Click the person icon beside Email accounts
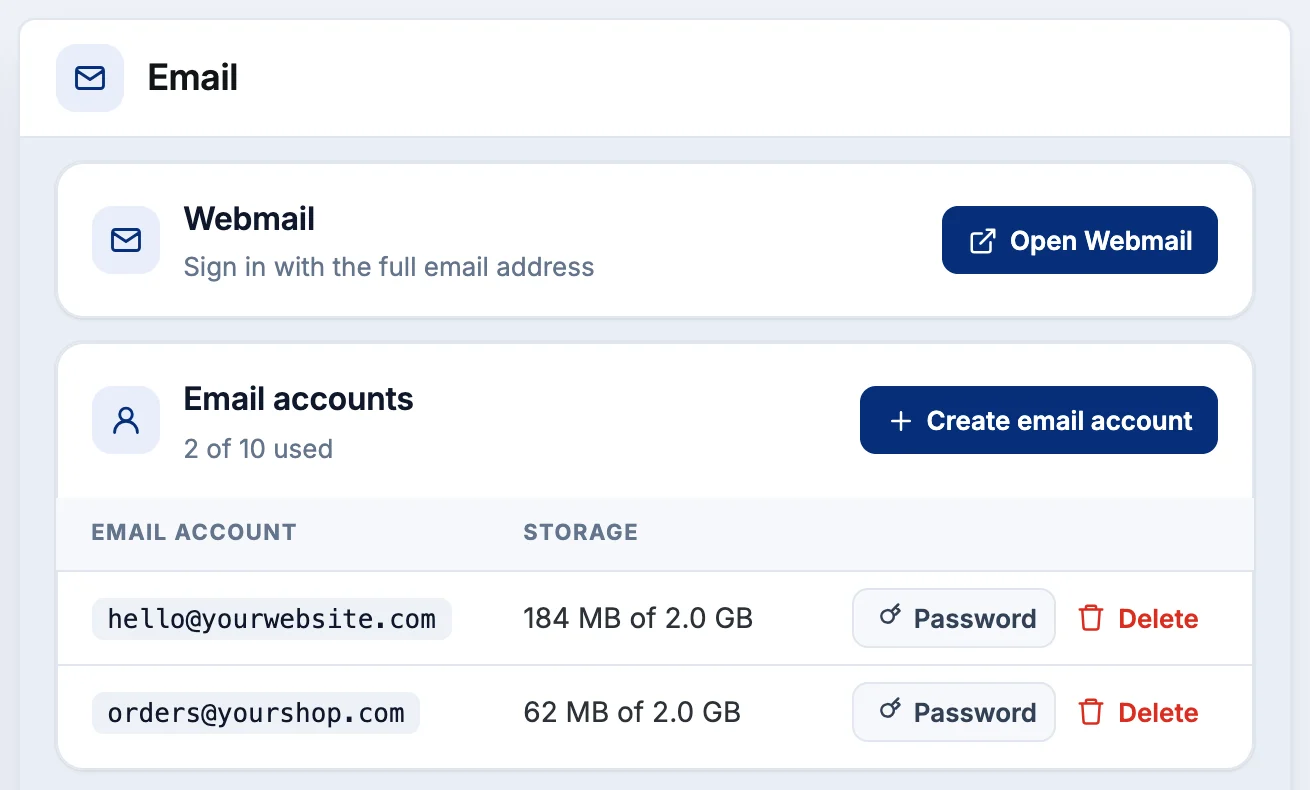This screenshot has width=1310, height=790. pyautogui.click(x=126, y=420)
